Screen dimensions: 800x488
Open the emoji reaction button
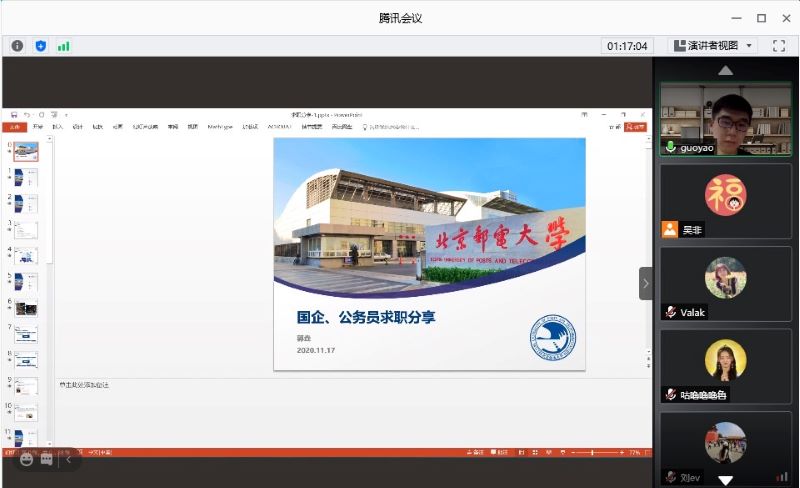coord(27,459)
